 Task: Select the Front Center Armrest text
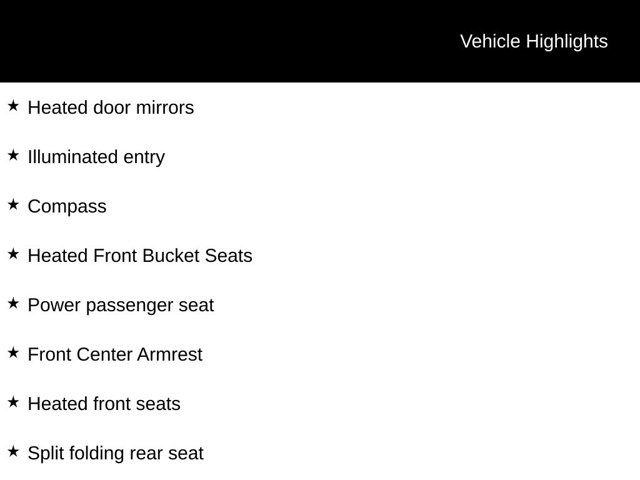pyautogui.click(x=115, y=355)
